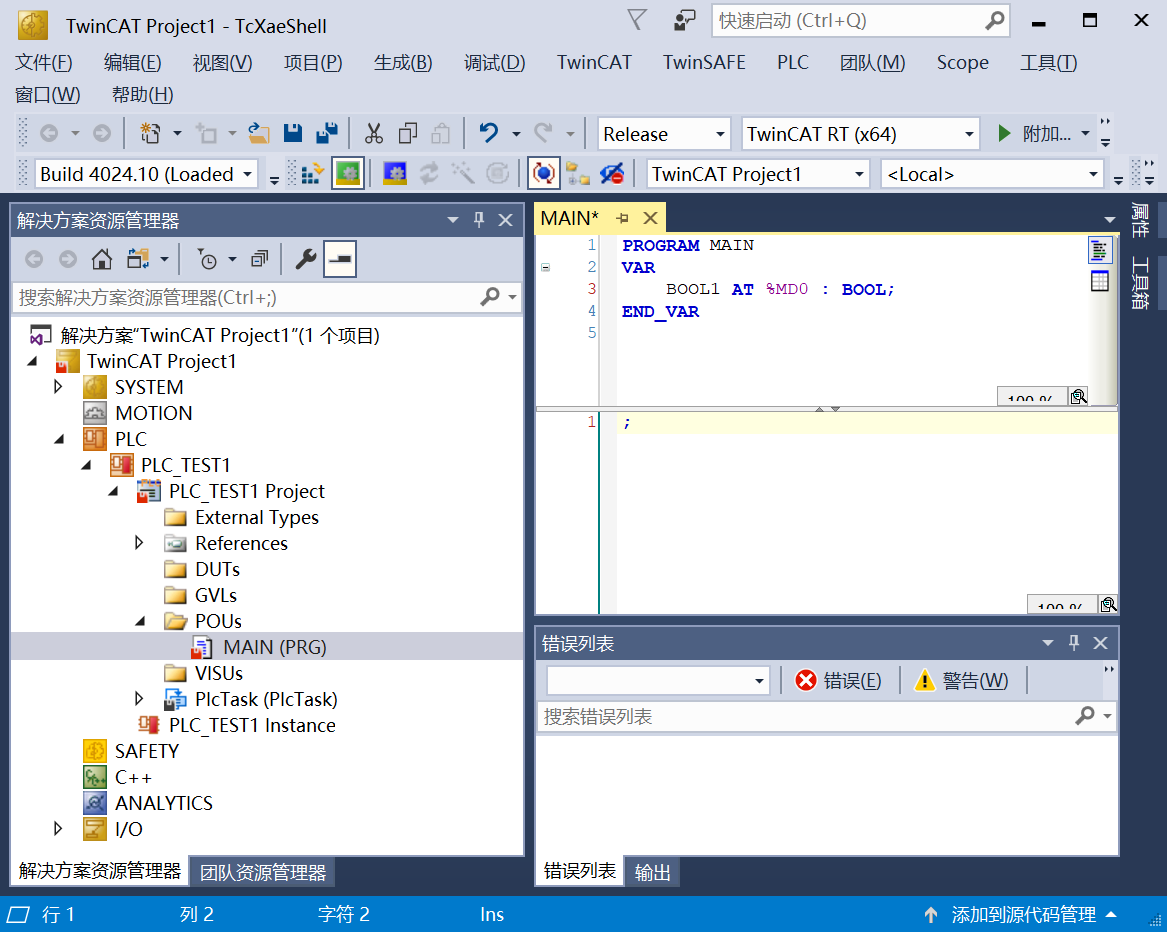Click the Home icon in Solution Explorer

coord(102,259)
